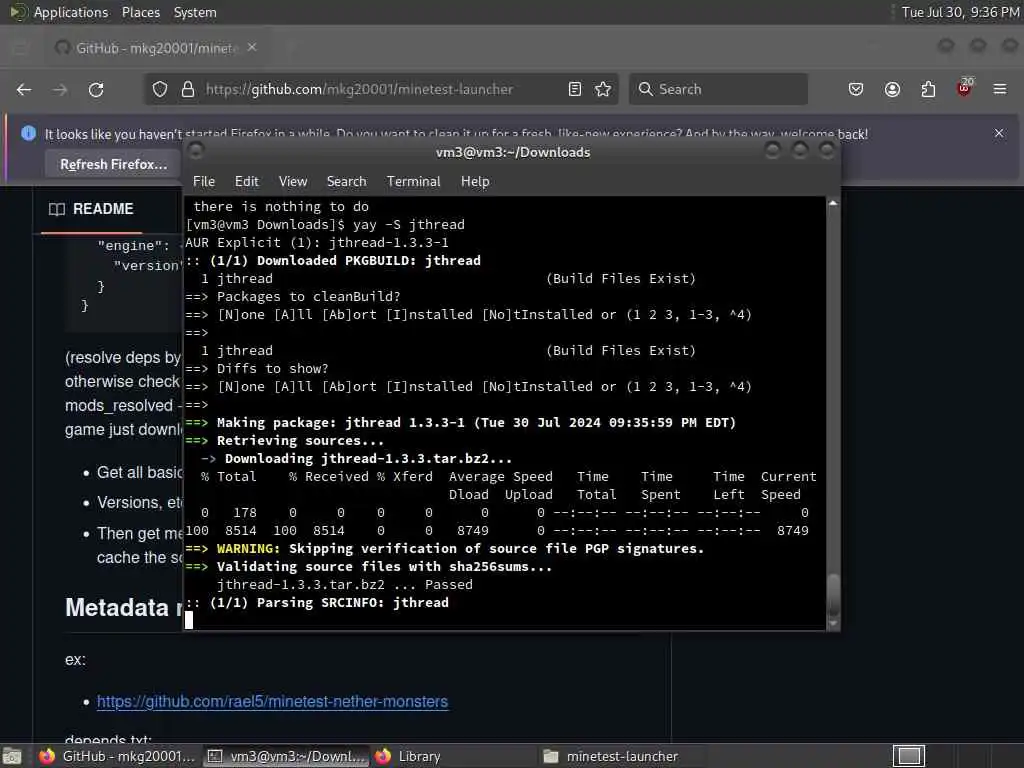This screenshot has height=768, width=1024.
Task: Click the clock showing Tue Jul 30
Action: 959,12
